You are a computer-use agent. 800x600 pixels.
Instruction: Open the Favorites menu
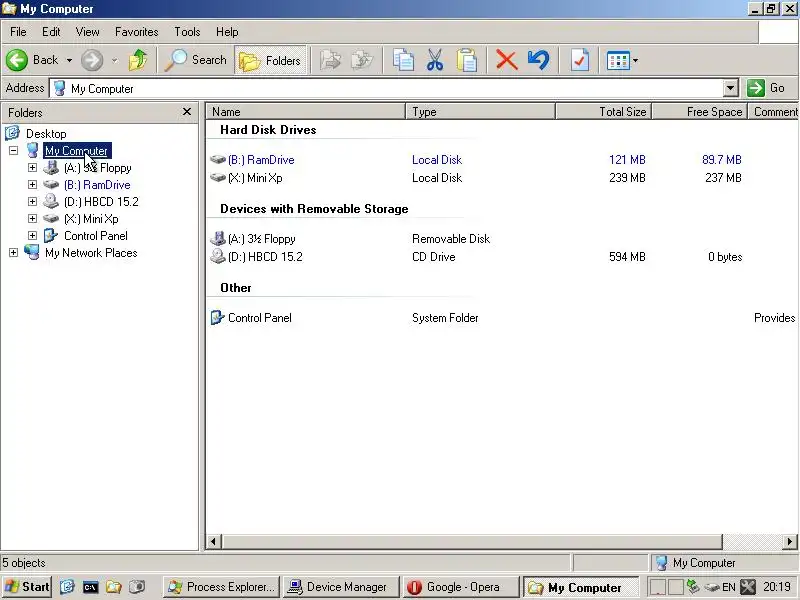136,32
